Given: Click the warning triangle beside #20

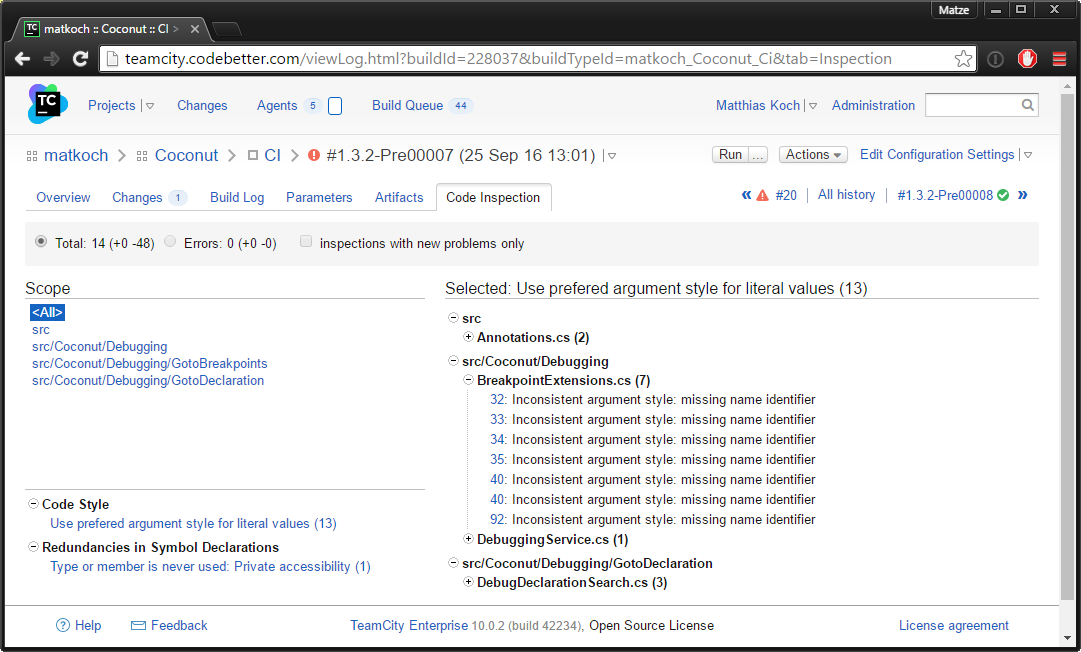Looking at the screenshot, I should point(762,196).
